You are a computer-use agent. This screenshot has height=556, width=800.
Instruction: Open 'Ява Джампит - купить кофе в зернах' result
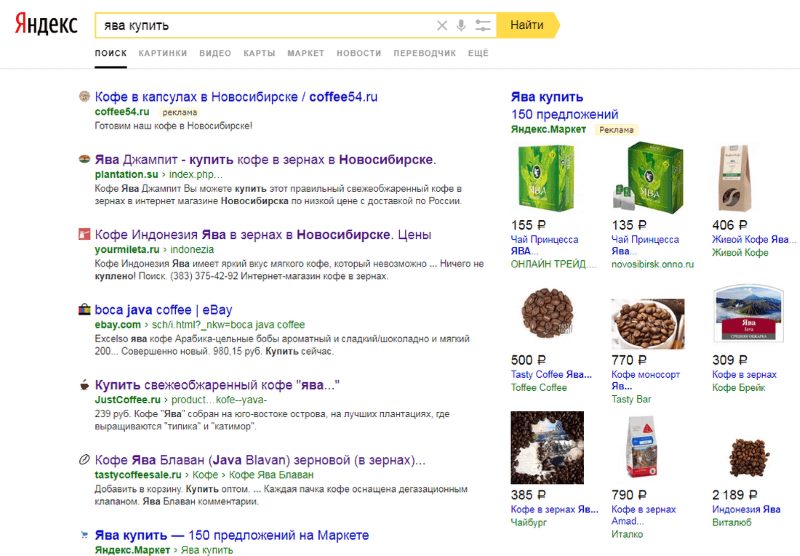(x=265, y=159)
